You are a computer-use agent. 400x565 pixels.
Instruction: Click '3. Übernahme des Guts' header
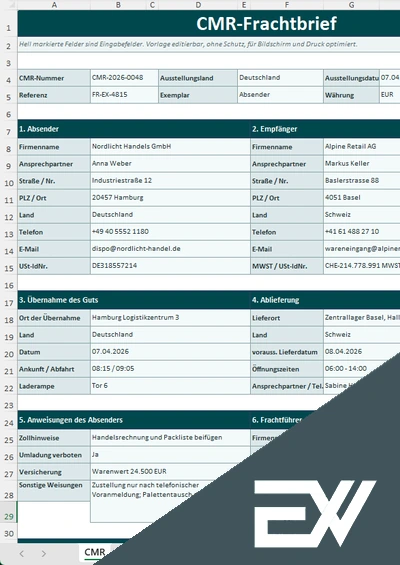(134, 300)
